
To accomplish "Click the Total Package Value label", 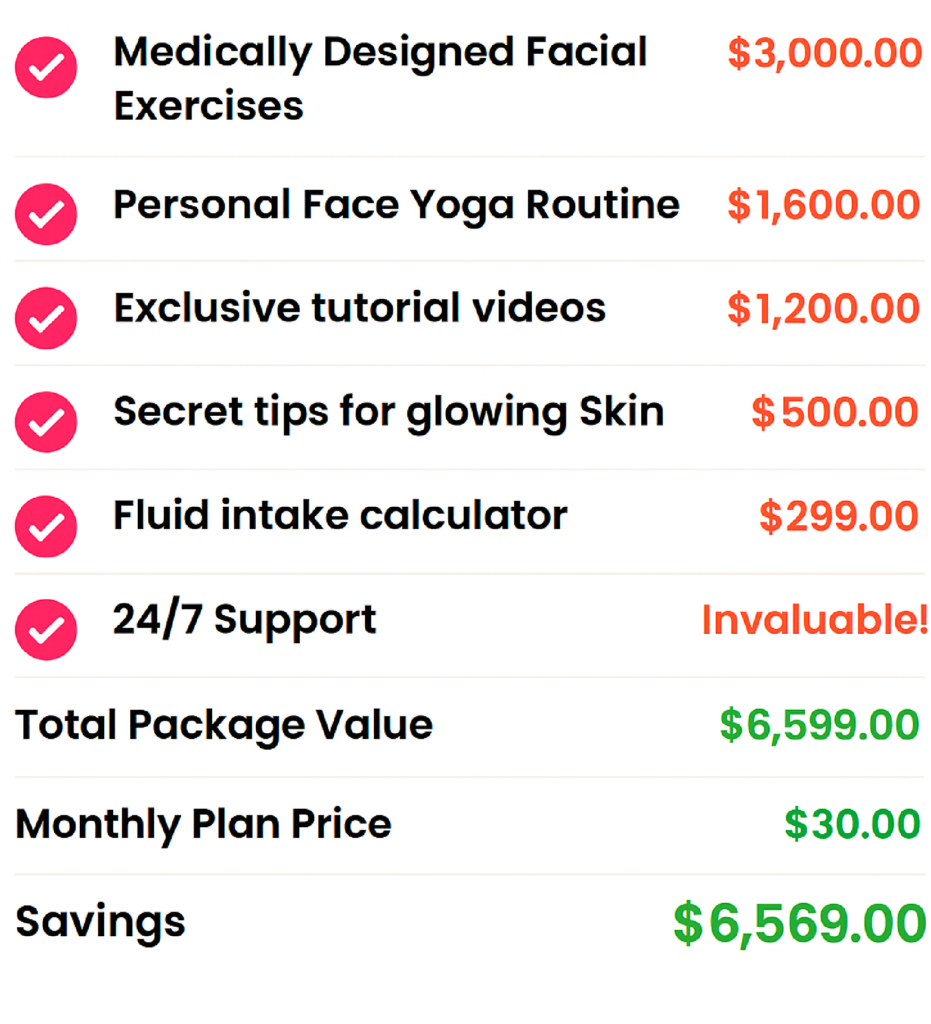I will [224, 726].
